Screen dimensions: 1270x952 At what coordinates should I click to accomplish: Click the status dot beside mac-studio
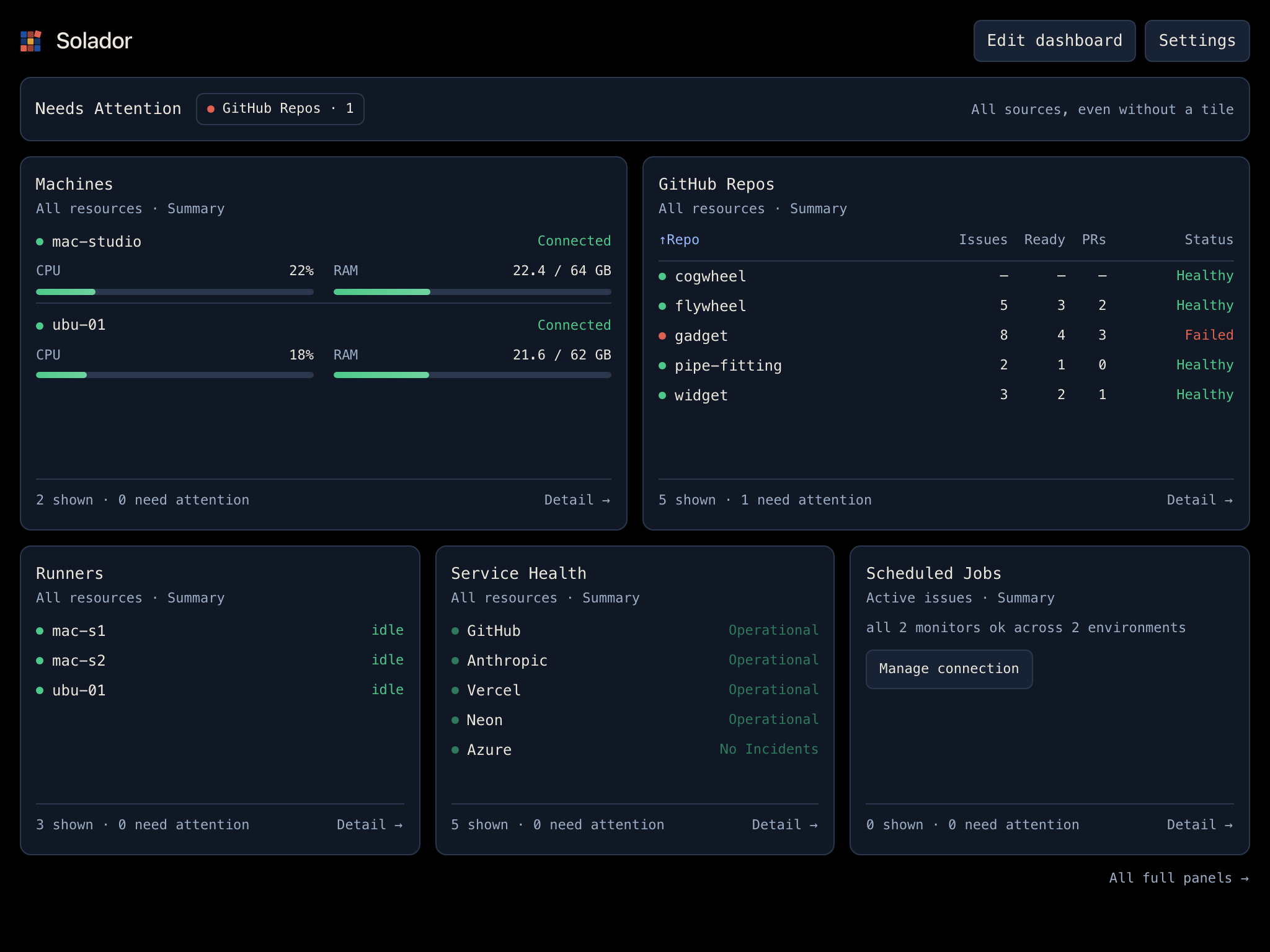[40, 242]
